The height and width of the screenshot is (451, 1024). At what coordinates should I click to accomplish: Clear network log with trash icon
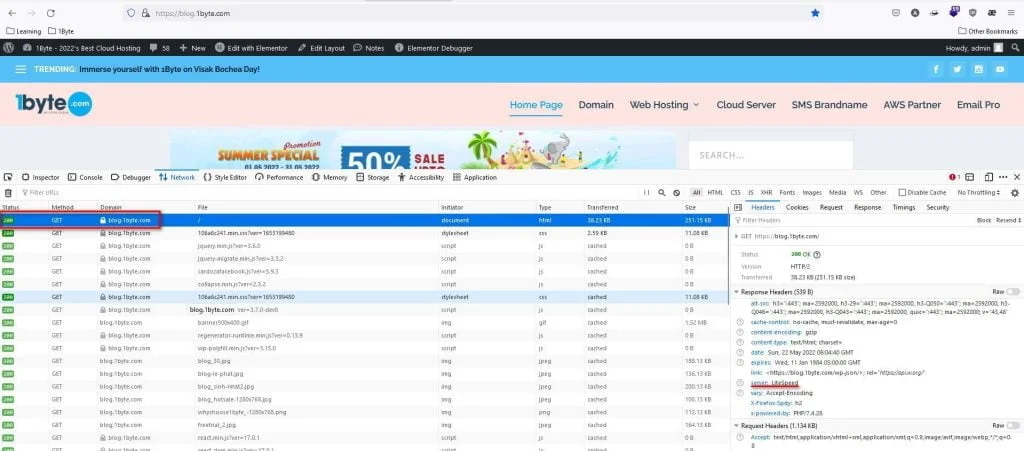click(8, 193)
